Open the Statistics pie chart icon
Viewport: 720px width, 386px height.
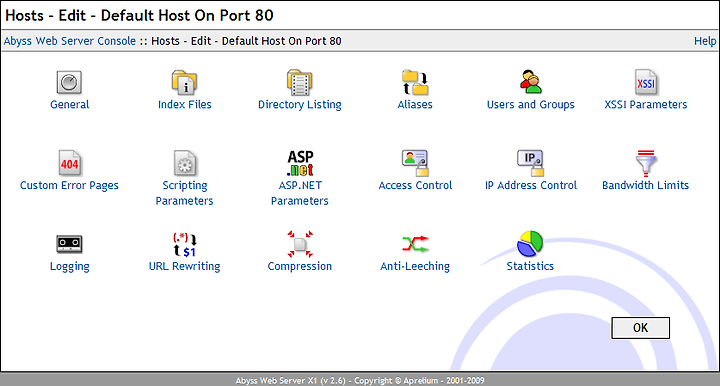530,244
